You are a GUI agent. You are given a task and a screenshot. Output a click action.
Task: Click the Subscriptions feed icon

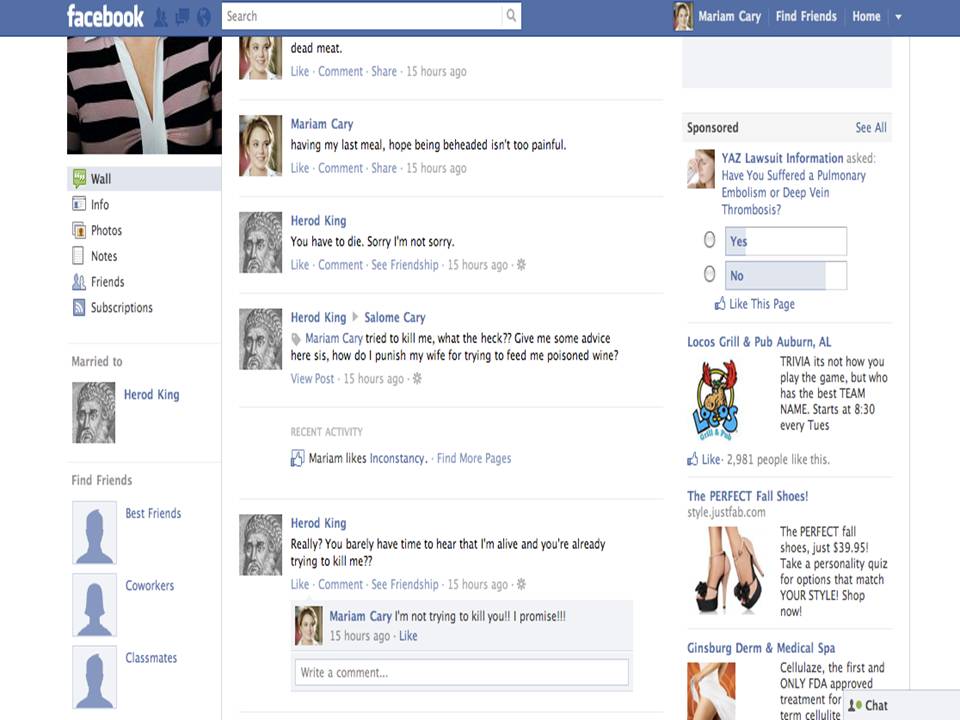click(x=79, y=307)
